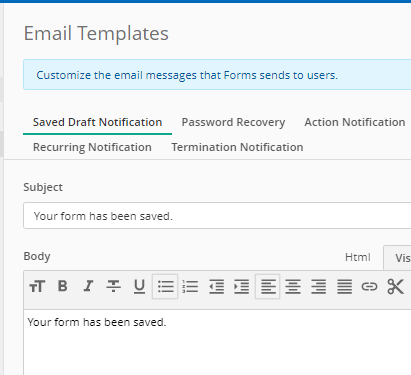The height and width of the screenshot is (375, 411).
Task: Open the Action Notification tab
Action: click(355, 122)
